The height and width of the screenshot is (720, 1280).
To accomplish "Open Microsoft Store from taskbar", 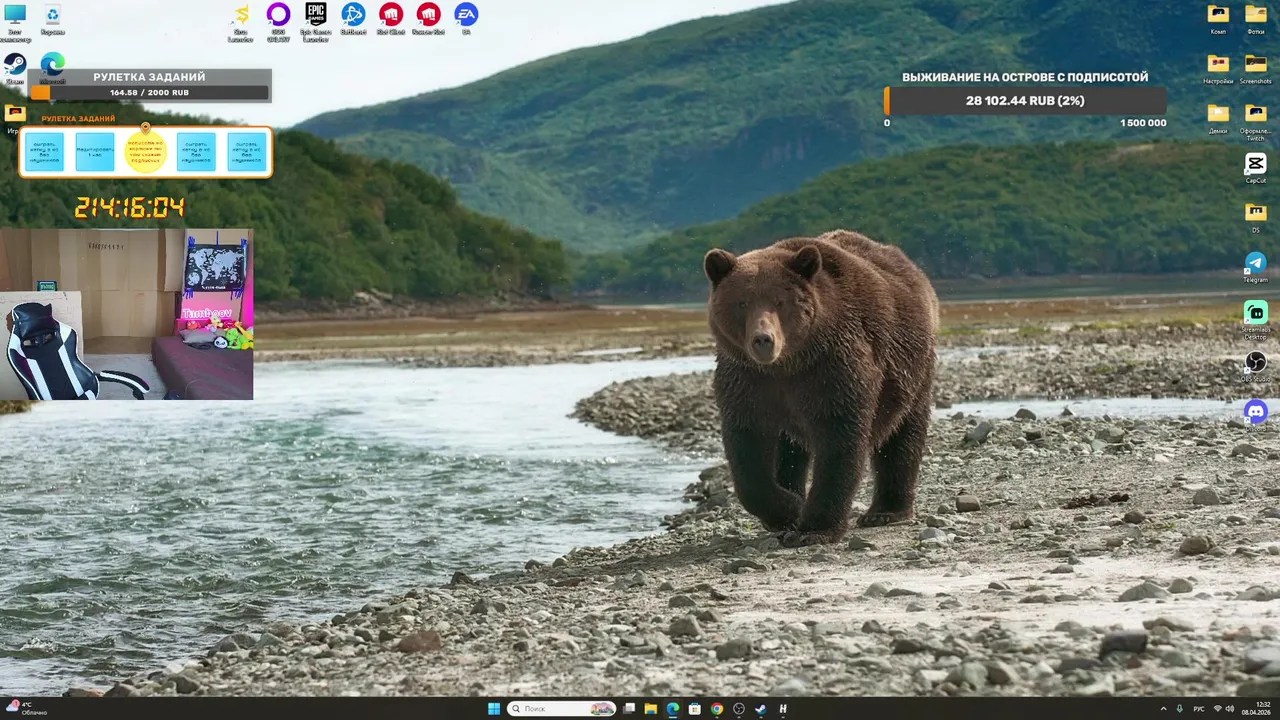I will 695,709.
